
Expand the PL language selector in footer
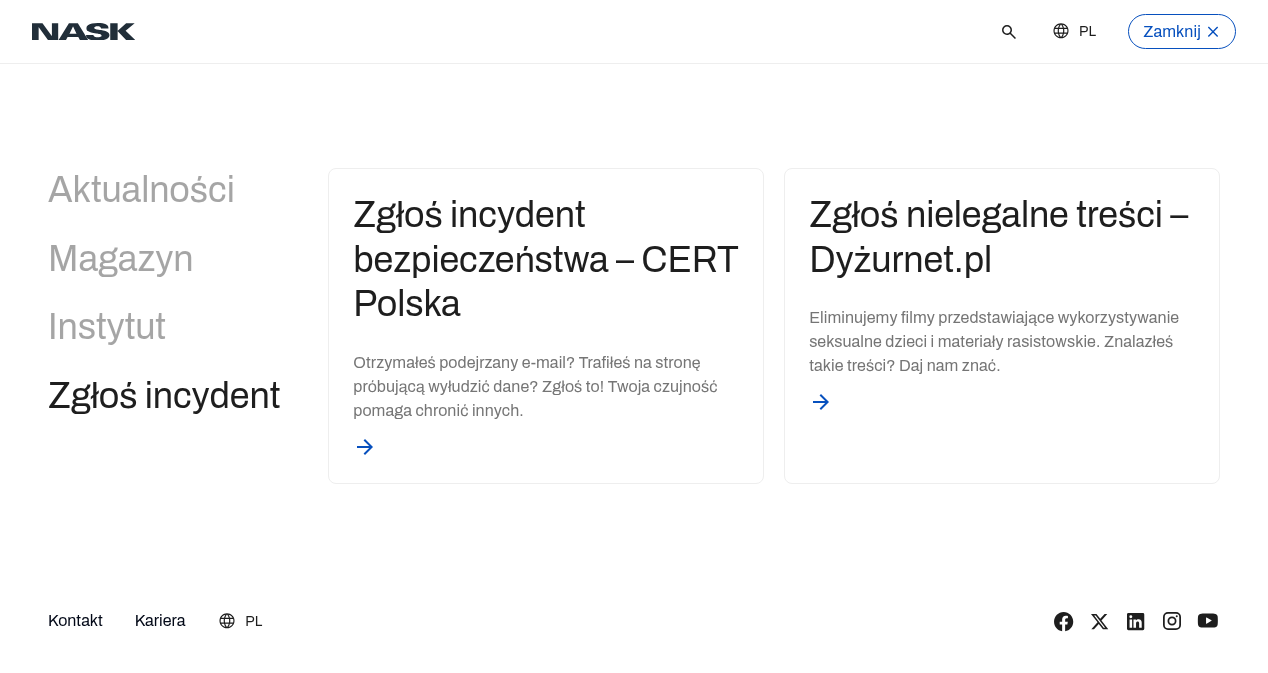[241, 621]
